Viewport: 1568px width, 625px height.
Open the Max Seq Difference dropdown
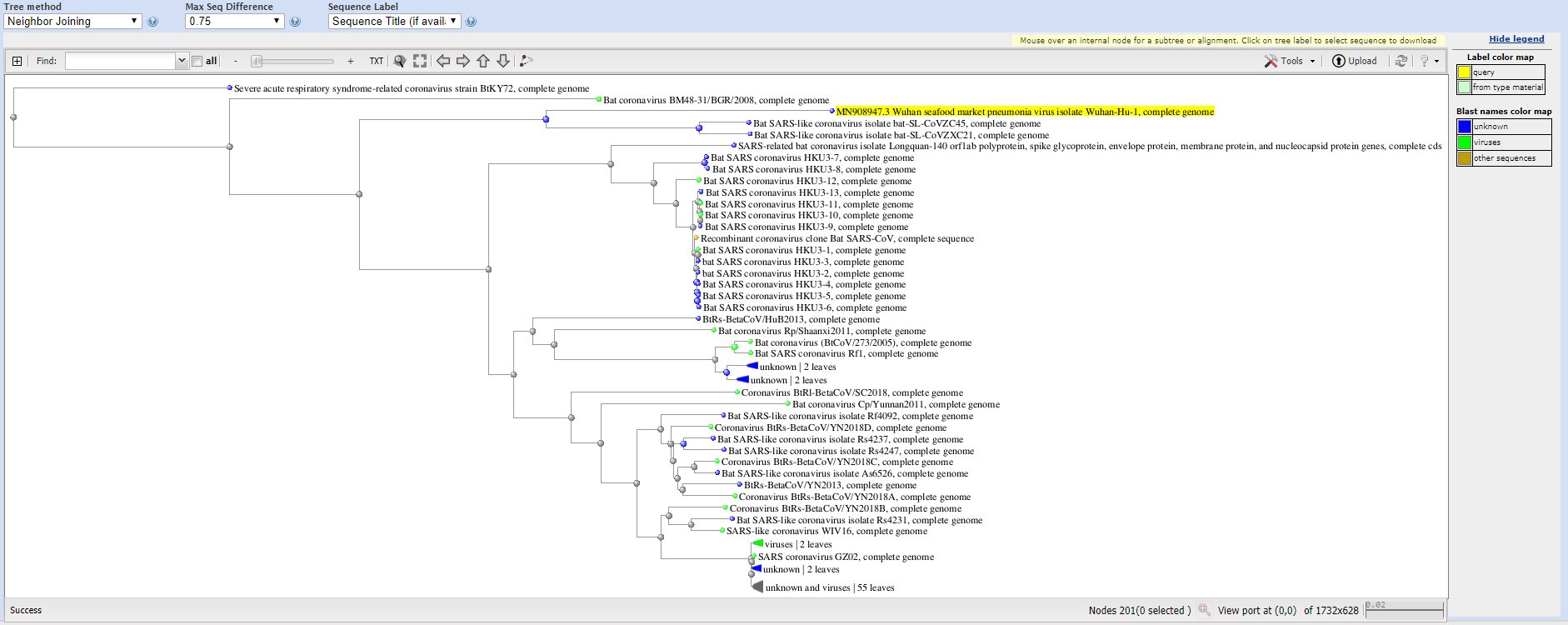[x=234, y=22]
